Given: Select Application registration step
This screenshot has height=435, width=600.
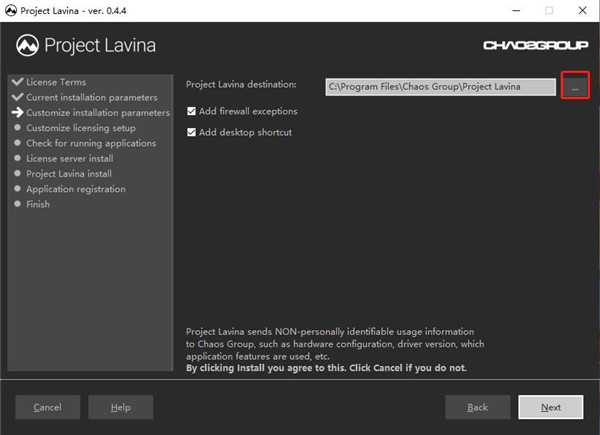Looking at the screenshot, I should (x=76, y=189).
